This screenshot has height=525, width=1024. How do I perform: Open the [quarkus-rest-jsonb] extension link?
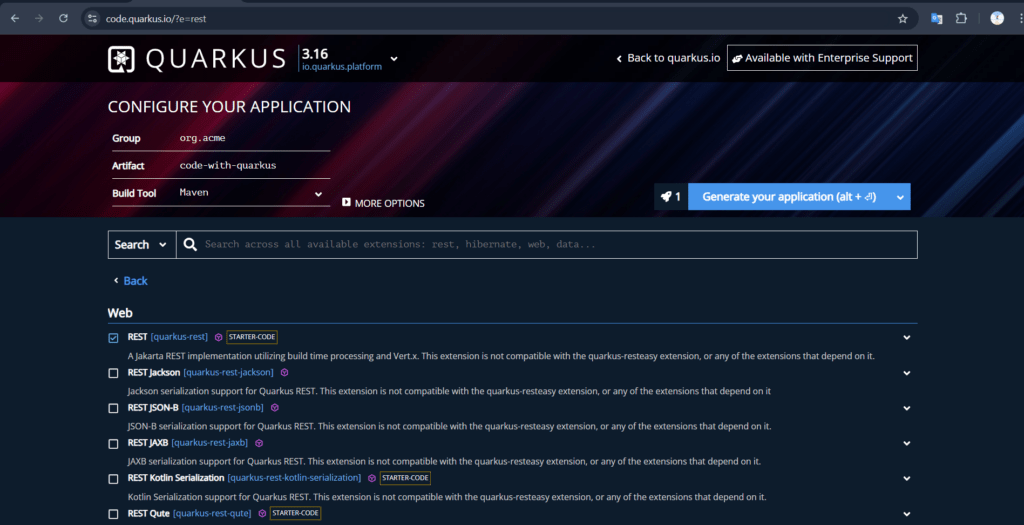click(223, 407)
